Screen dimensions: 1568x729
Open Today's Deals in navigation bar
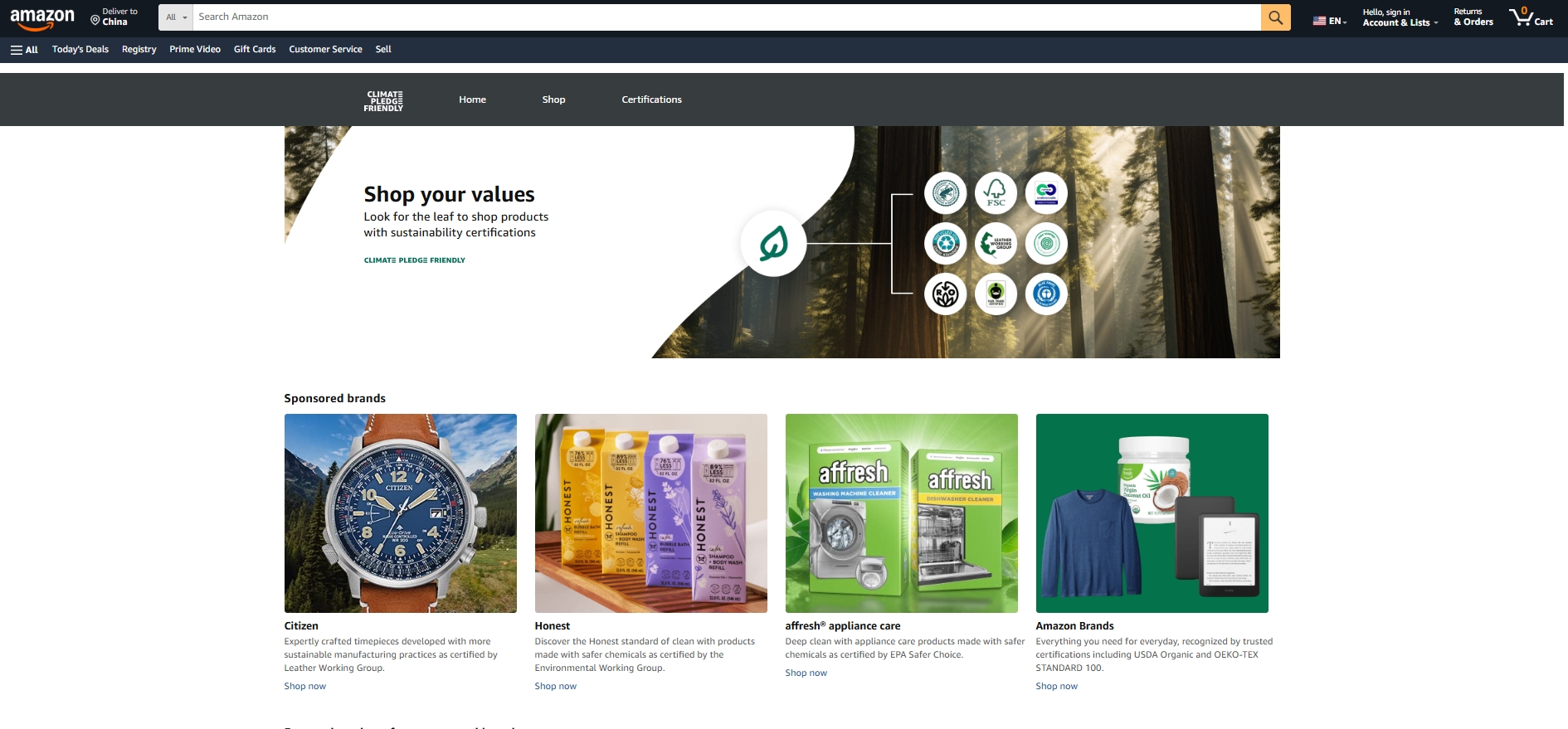pos(80,50)
